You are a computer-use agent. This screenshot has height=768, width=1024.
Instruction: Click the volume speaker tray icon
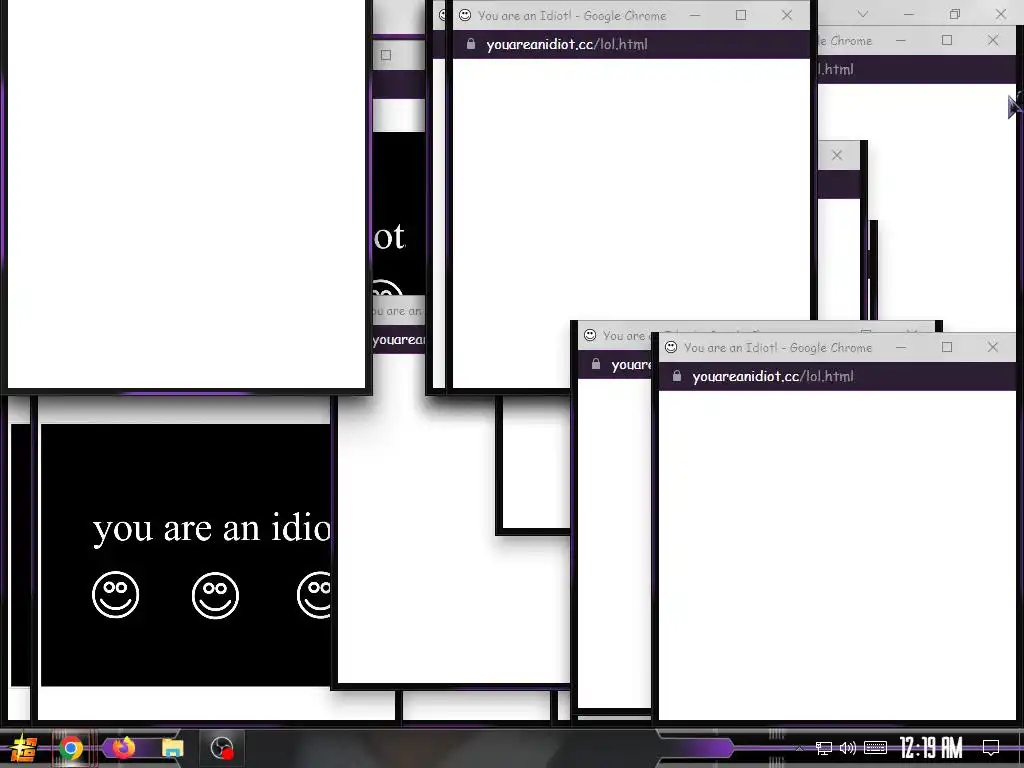pos(848,748)
